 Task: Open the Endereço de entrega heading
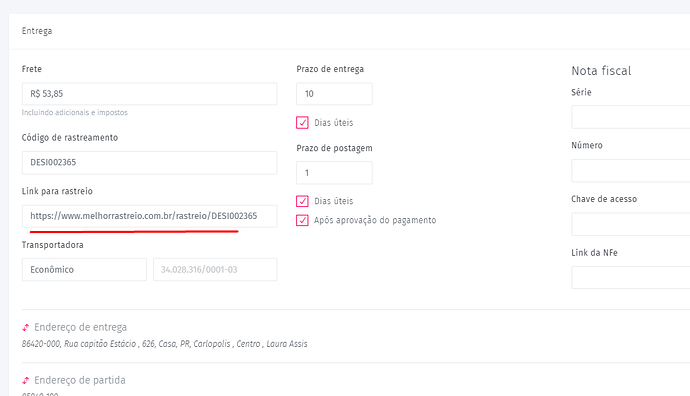click(81, 327)
